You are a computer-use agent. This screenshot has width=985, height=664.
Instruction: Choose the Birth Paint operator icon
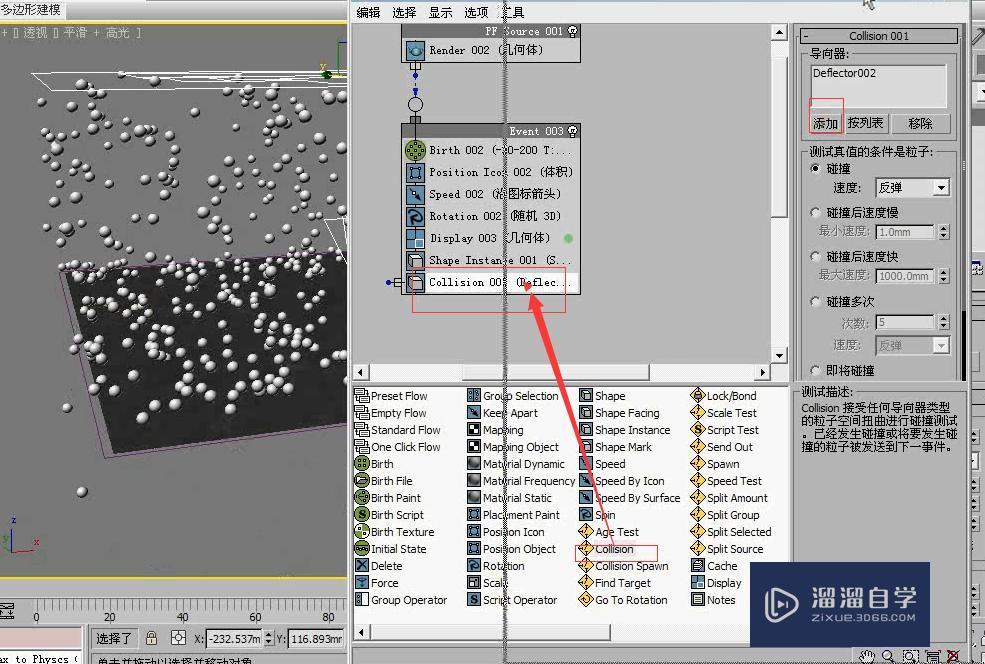tap(362, 498)
